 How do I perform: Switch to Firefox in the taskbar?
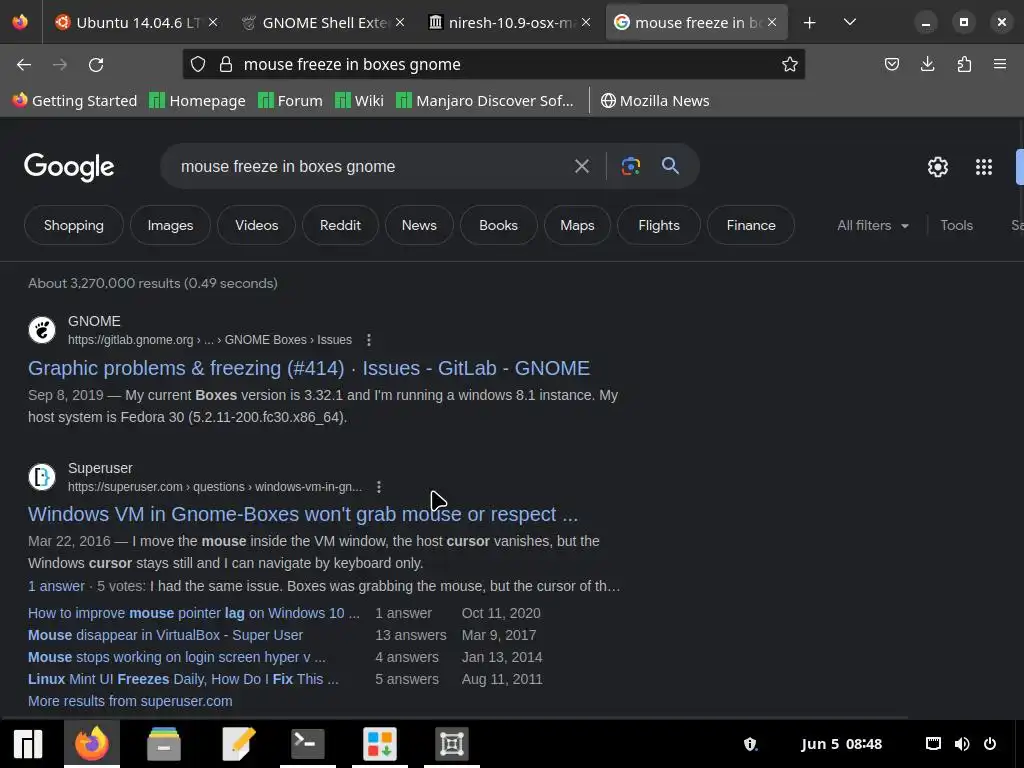click(x=91, y=744)
